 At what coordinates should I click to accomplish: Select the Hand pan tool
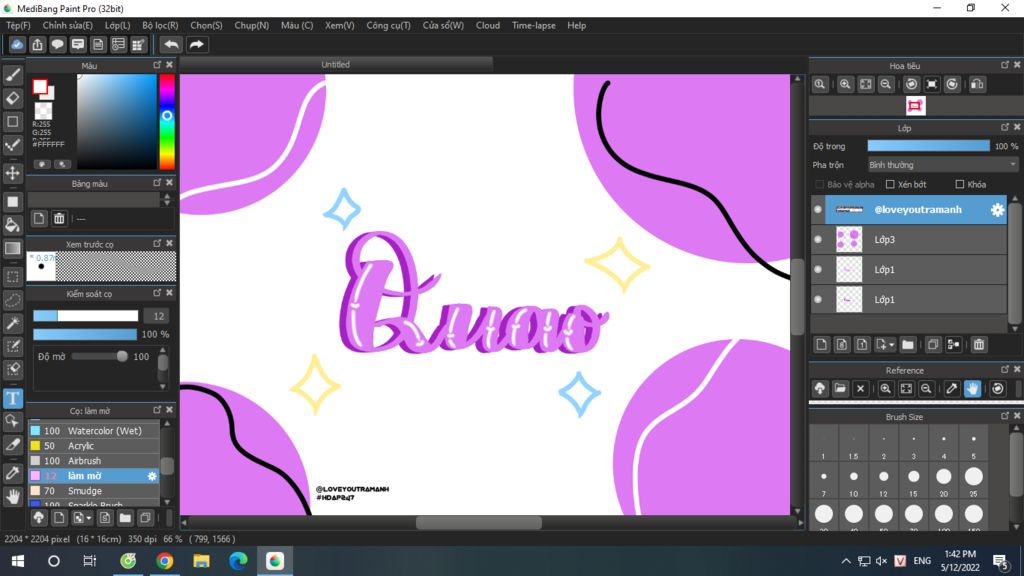pyautogui.click(x=12, y=496)
